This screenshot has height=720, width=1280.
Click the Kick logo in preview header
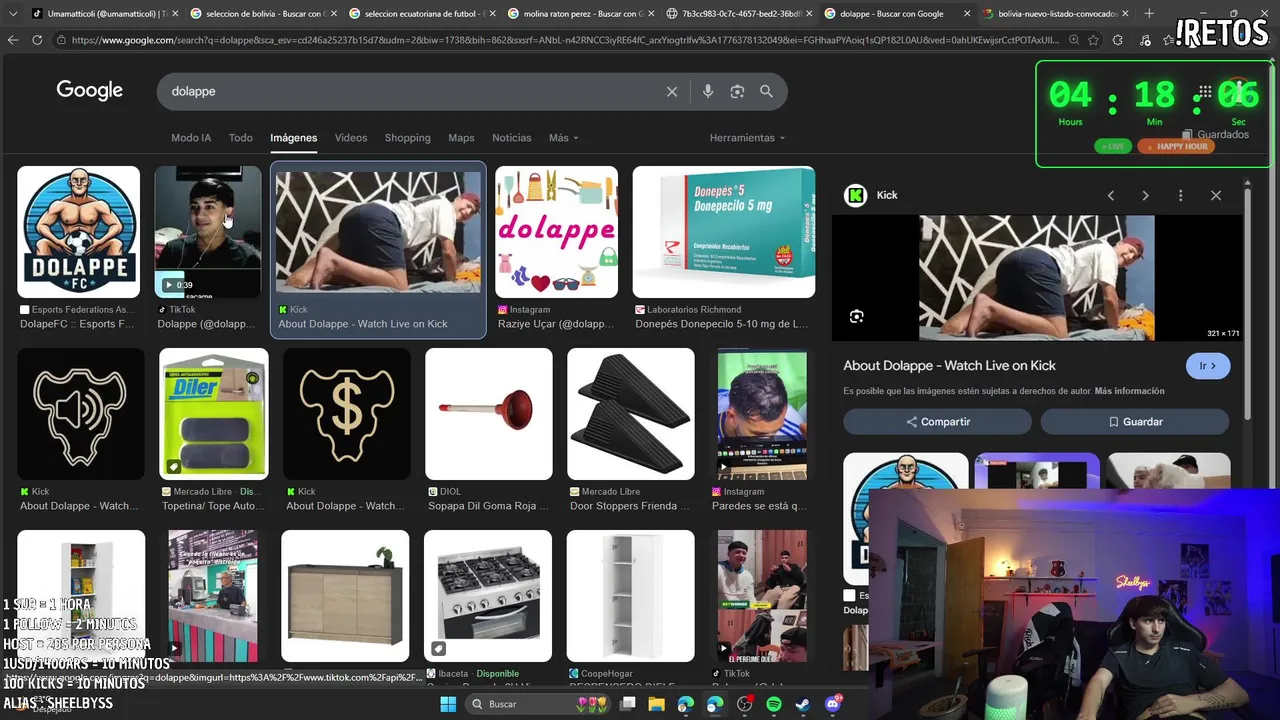[855, 195]
